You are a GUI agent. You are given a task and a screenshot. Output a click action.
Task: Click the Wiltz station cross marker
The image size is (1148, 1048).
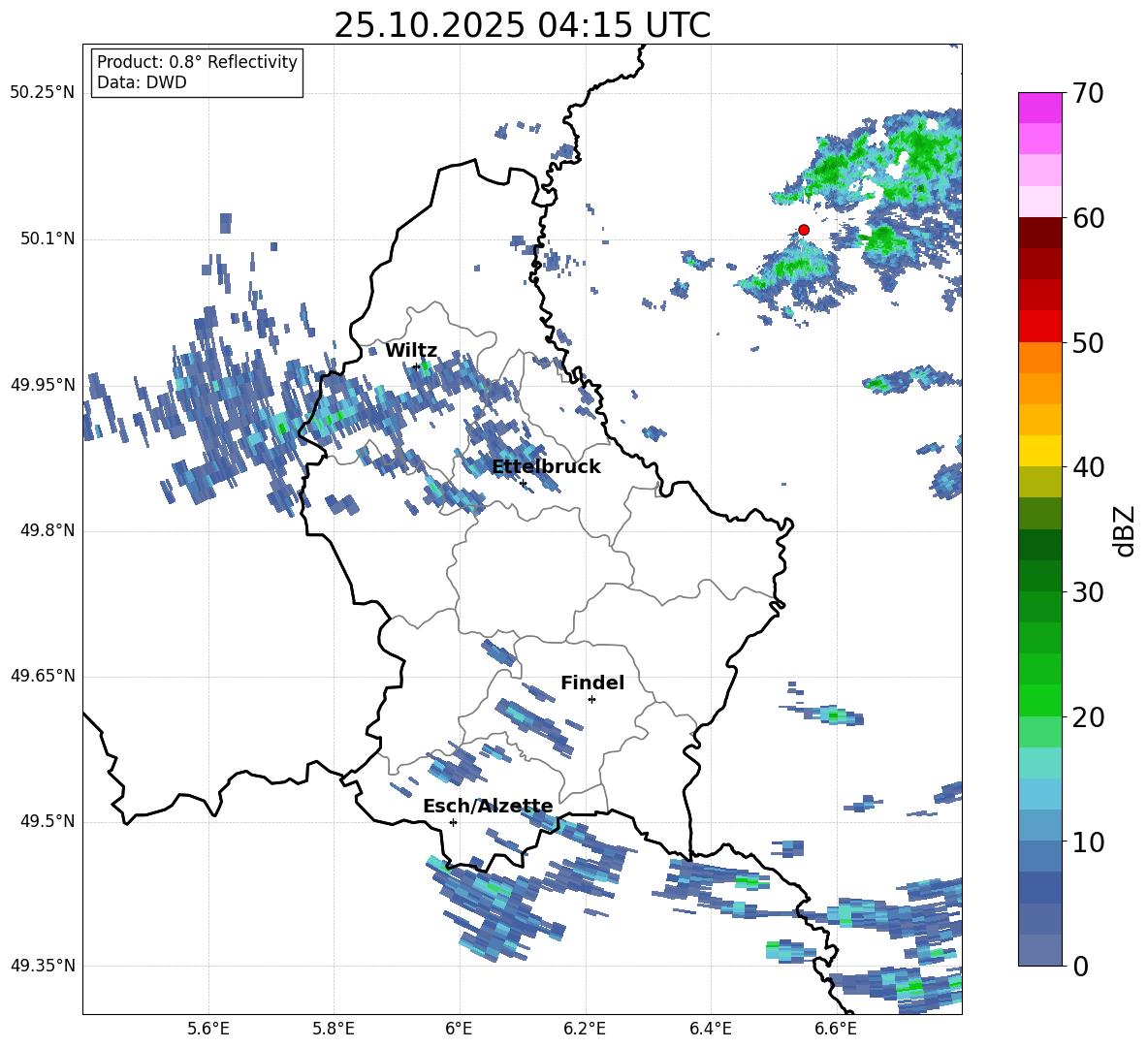[417, 366]
